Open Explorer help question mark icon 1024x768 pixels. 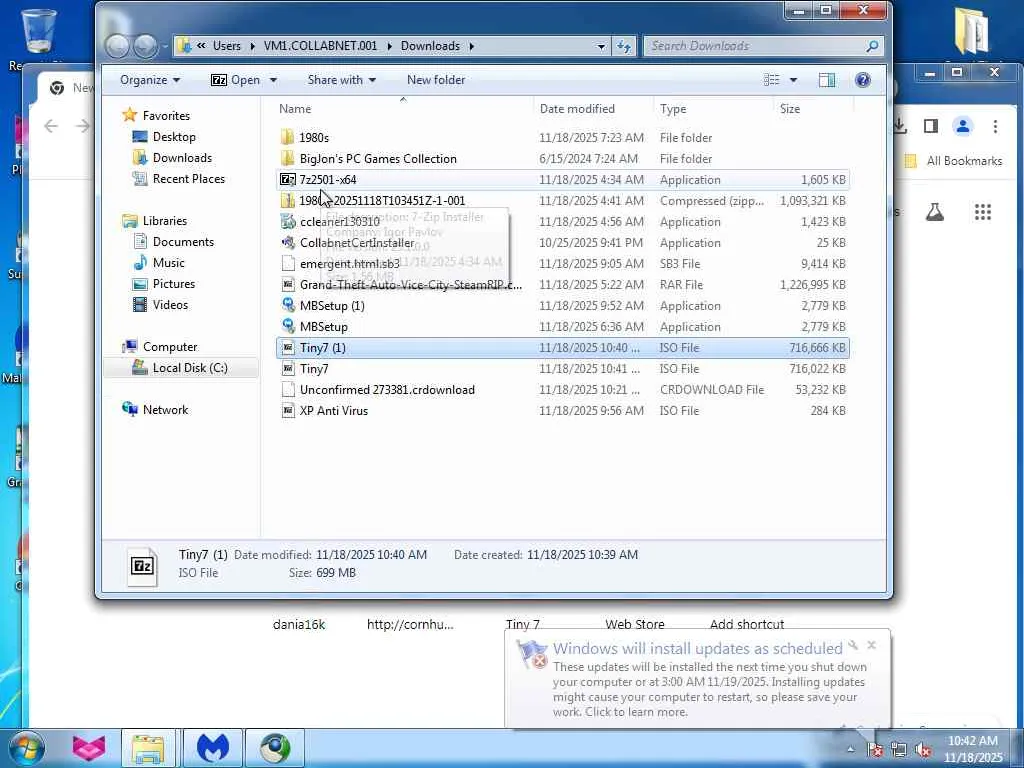coord(863,80)
